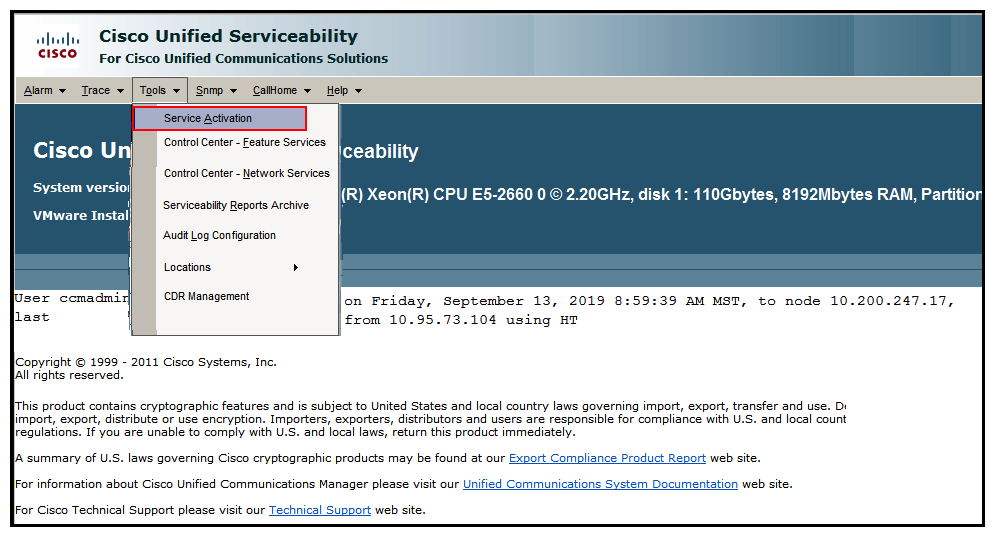Close the Tools menu
The image size is (994, 536).
(x=160, y=91)
